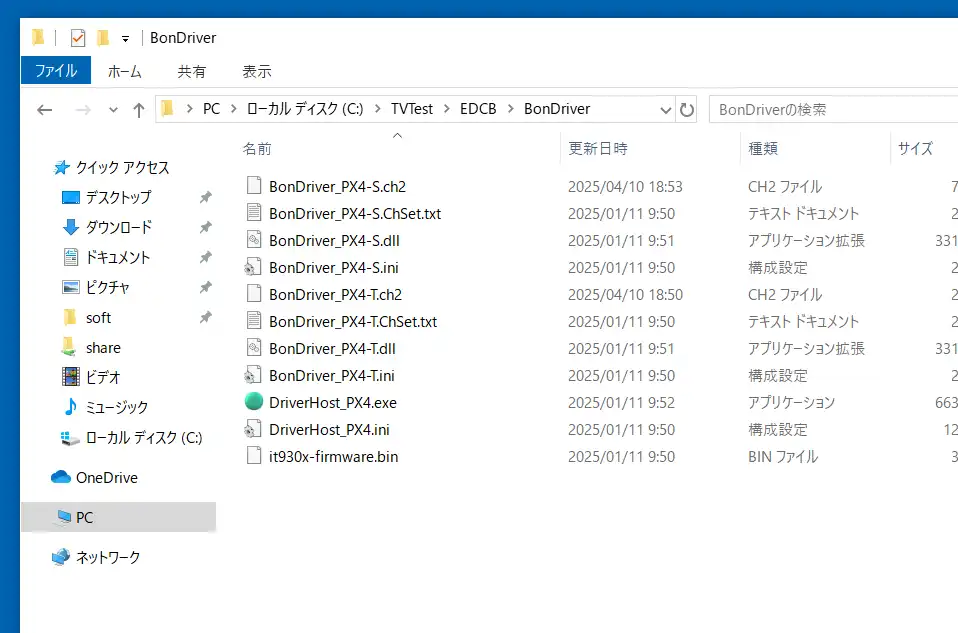Select the BonDriver_PX4-S.ini file icon
This screenshot has height=633, width=958.
253,267
